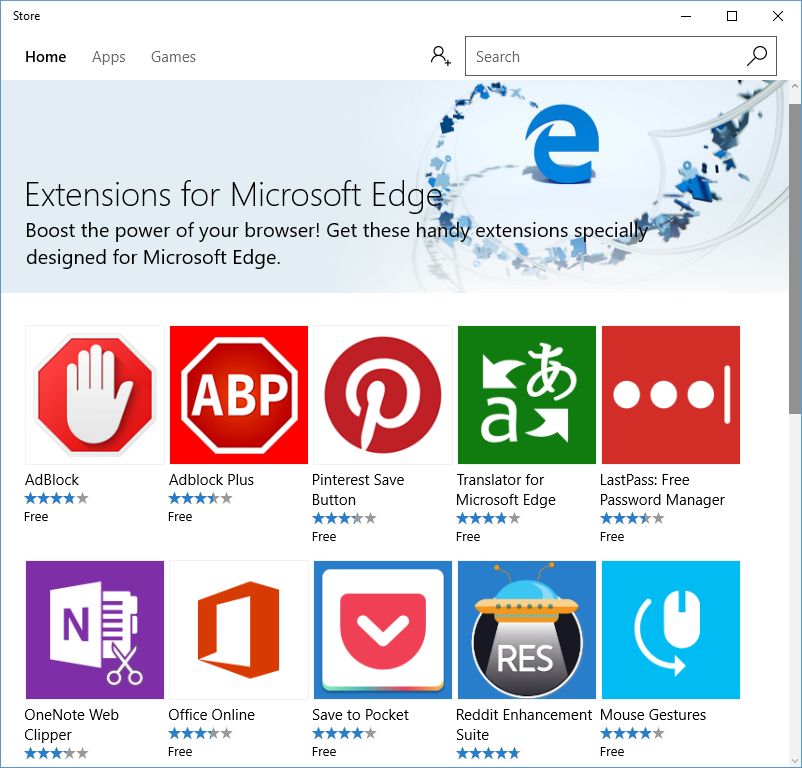The image size is (802, 768).
Task: Click the Adblock Plus title text
Action: [x=211, y=480]
